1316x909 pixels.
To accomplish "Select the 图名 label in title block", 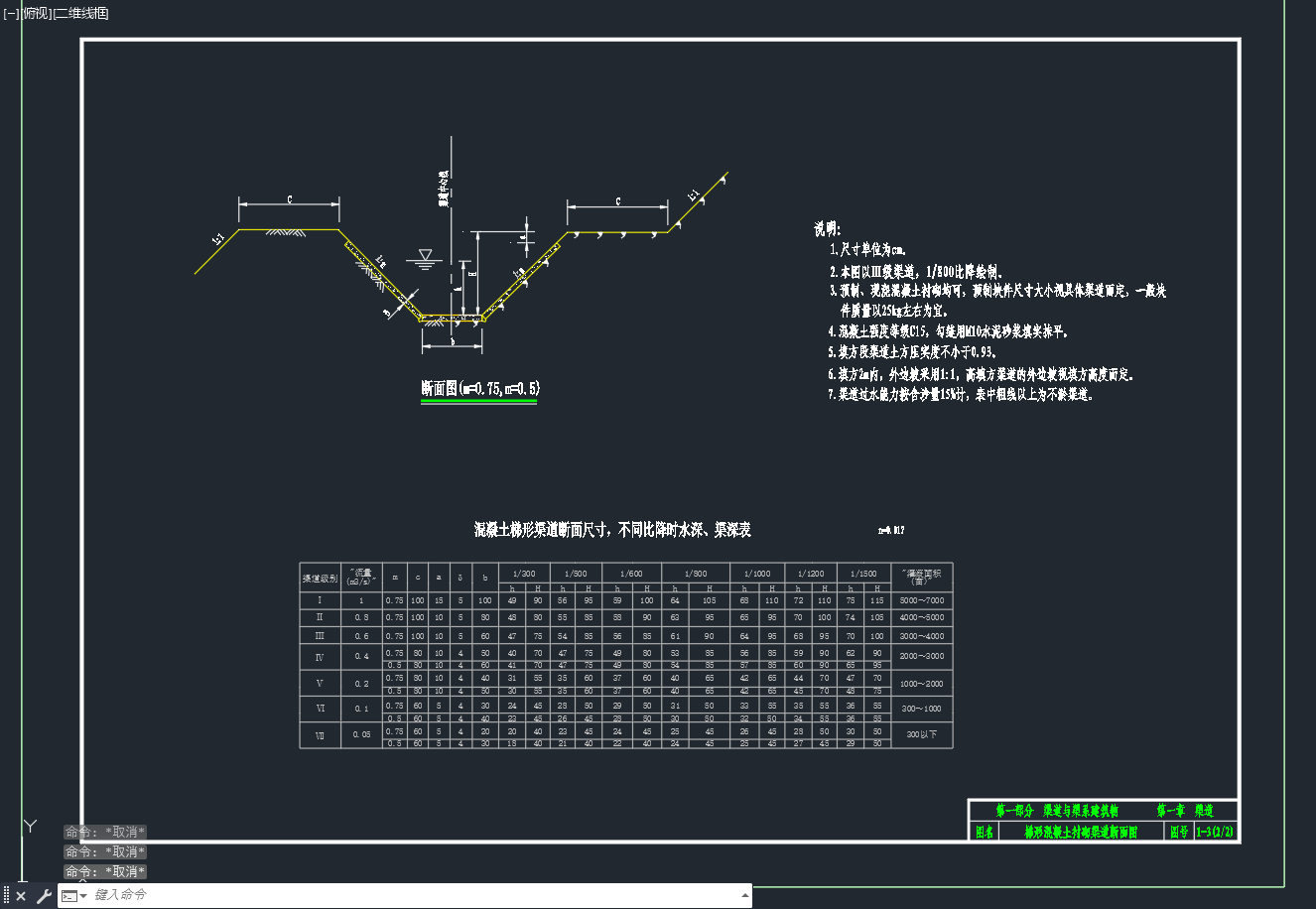I will click(x=985, y=832).
